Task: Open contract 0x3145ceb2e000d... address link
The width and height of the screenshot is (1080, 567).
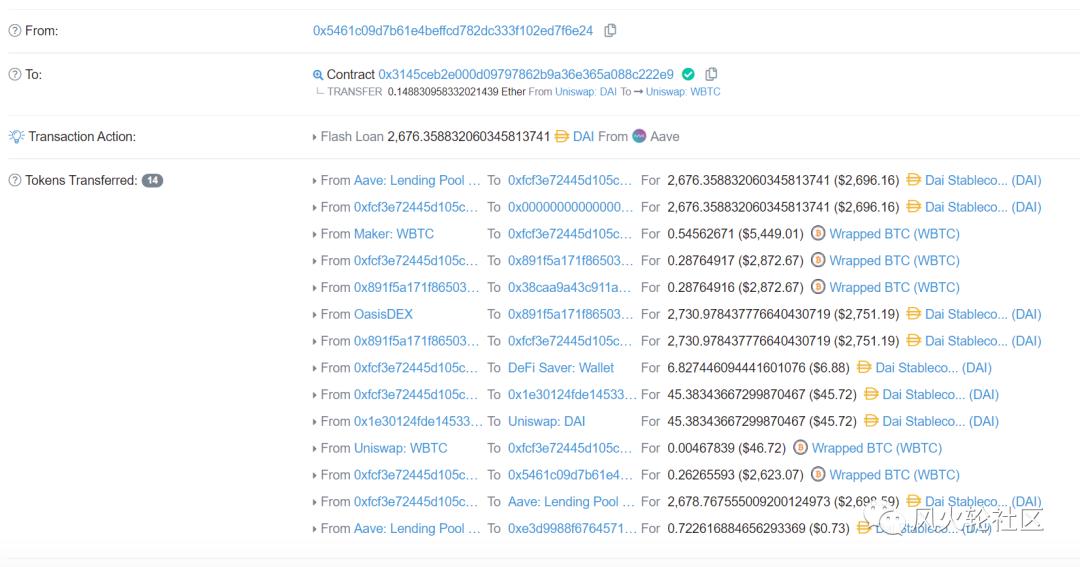Action: (x=525, y=74)
